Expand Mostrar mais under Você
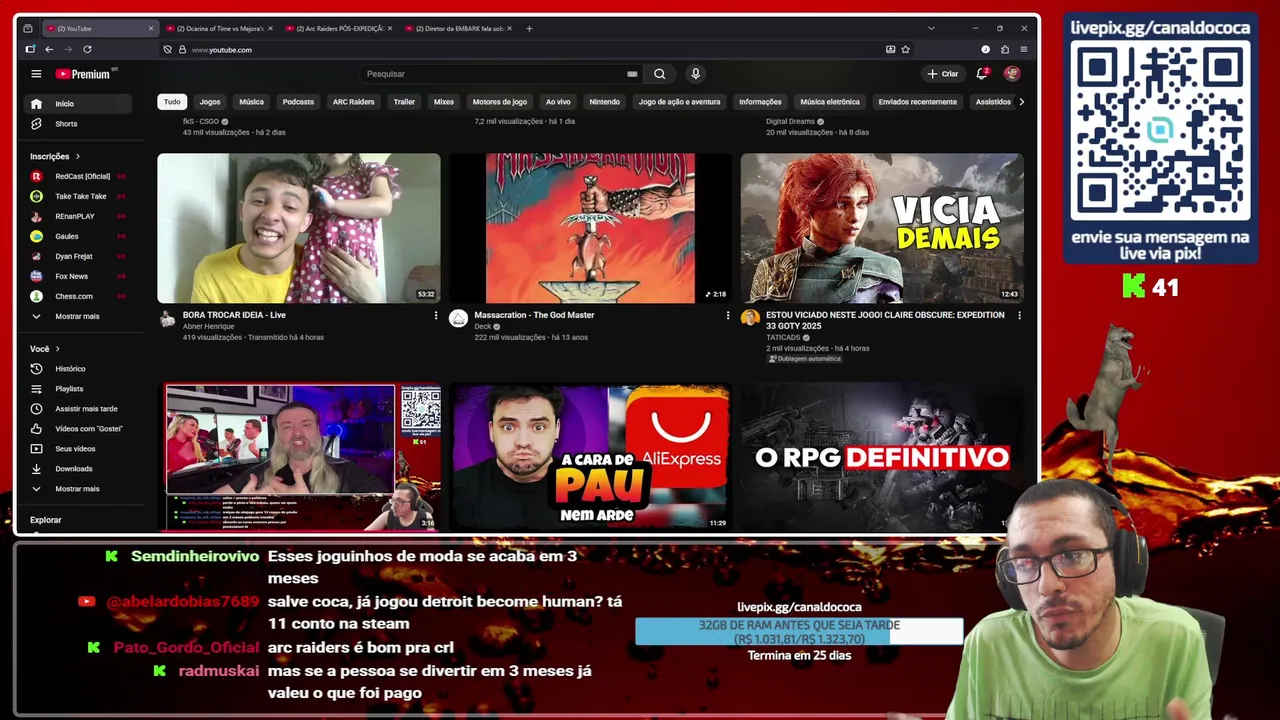This screenshot has height=720, width=1280. 78,489
